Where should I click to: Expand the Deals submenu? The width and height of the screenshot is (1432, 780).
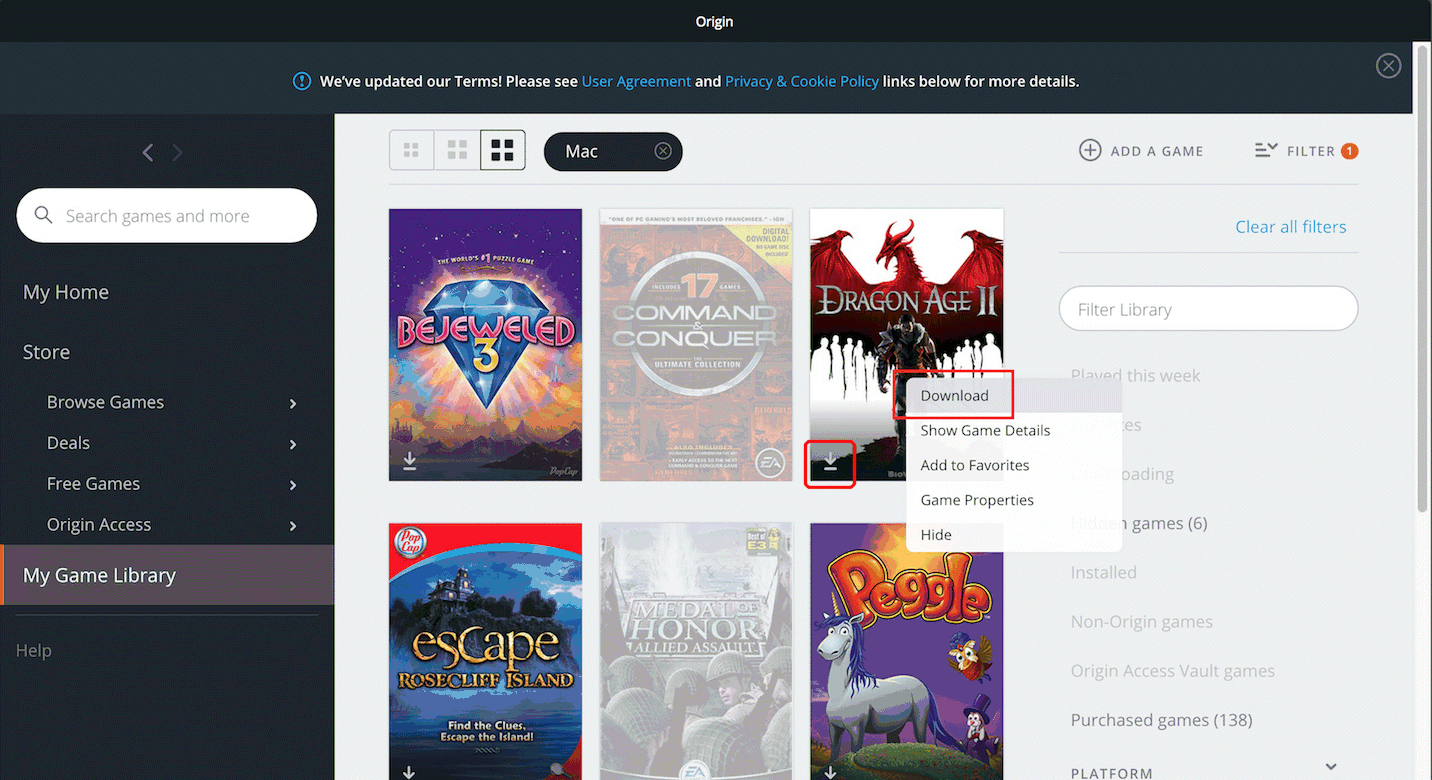pos(293,444)
